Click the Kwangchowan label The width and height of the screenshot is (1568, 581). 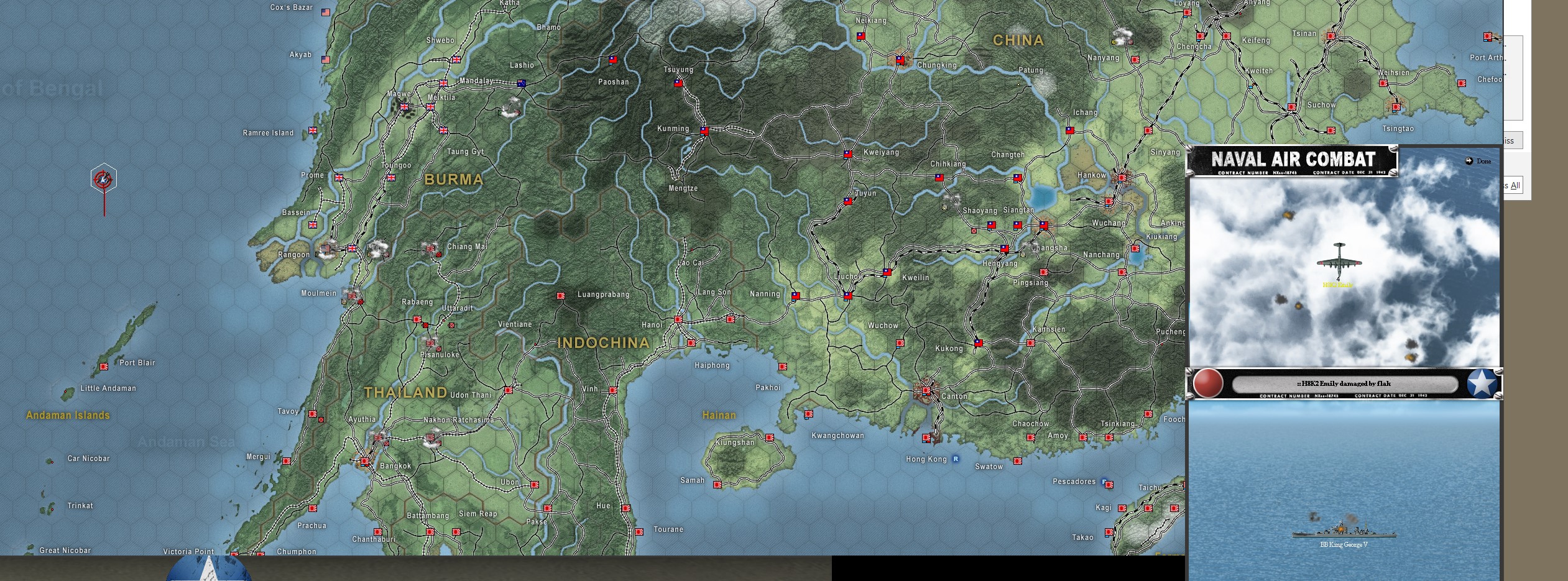837,436
